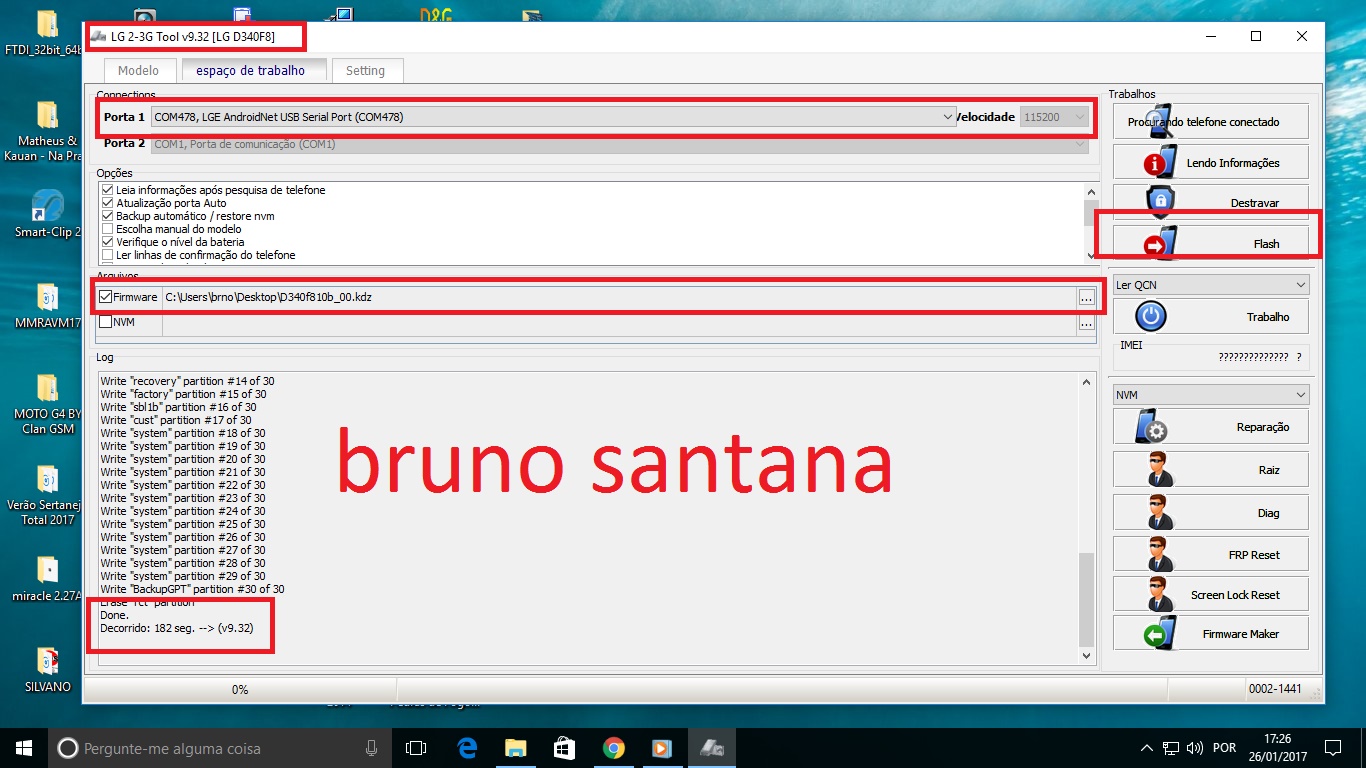This screenshot has height=768, width=1366.
Task: Click the Reparação gear phone button
Action: click(x=1210, y=427)
